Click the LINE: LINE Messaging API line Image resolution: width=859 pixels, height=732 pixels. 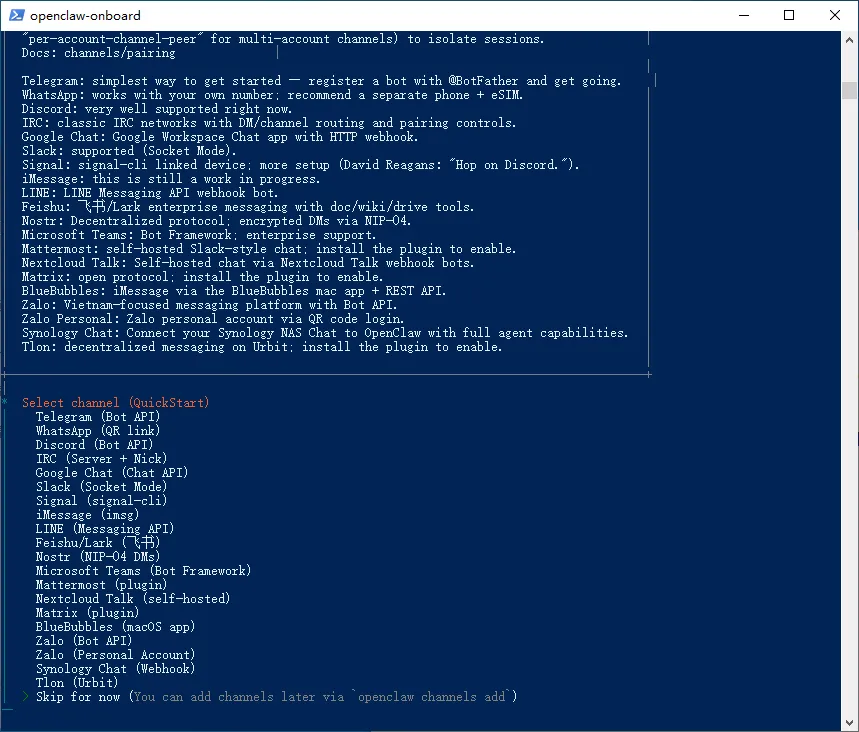coord(150,193)
